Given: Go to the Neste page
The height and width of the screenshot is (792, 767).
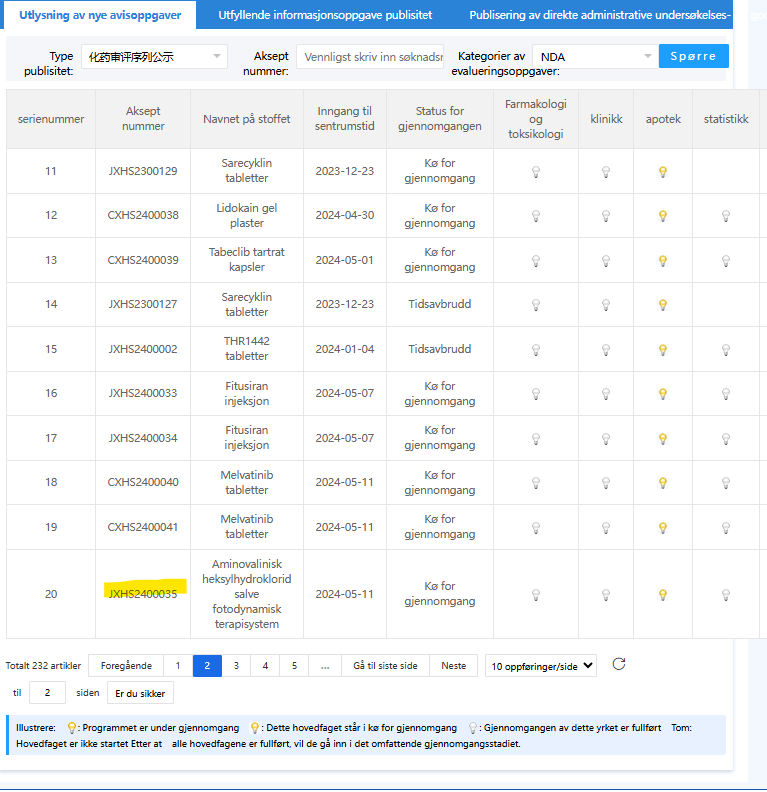Looking at the screenshot, I should 453,666.
